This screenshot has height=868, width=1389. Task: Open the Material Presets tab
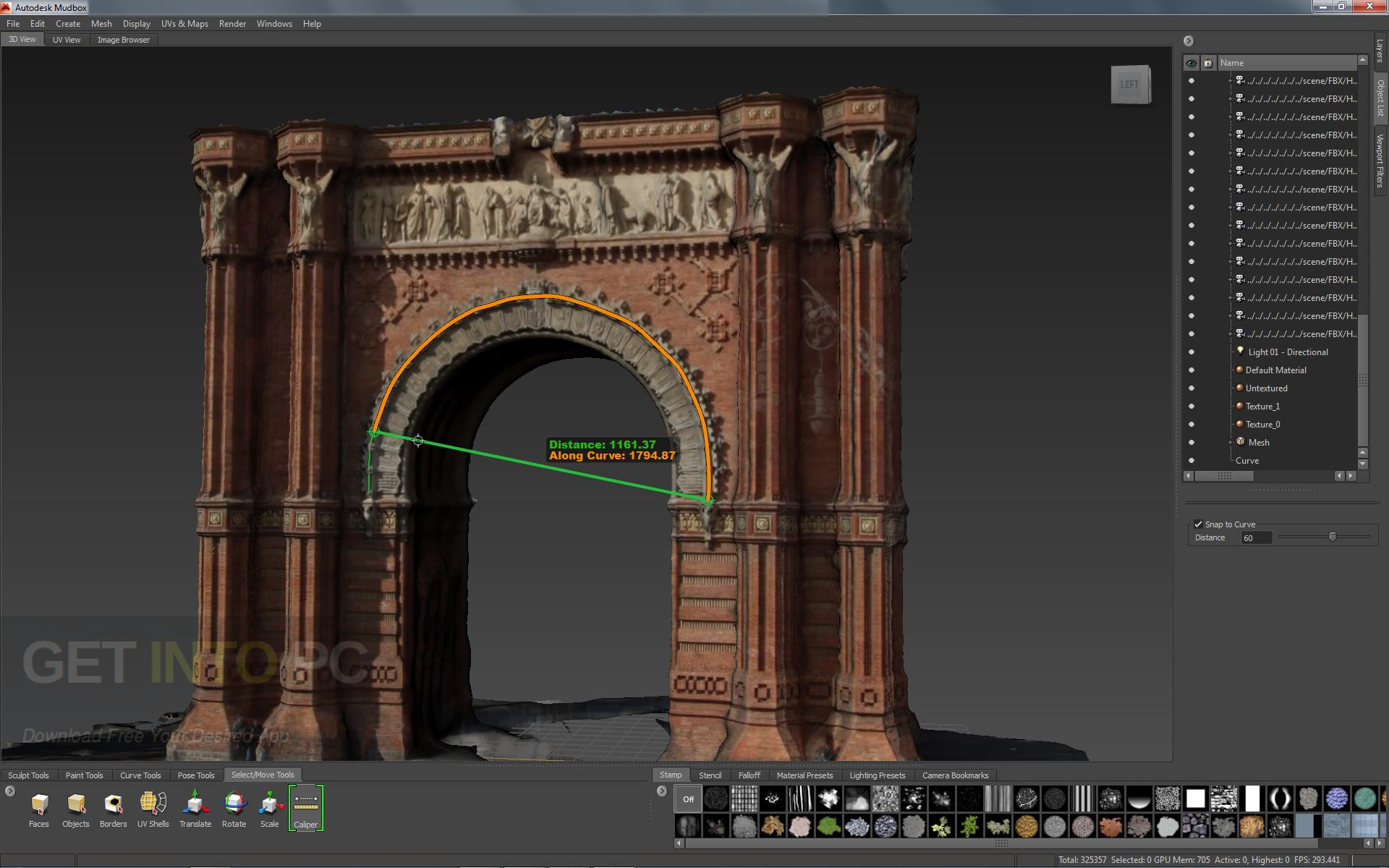click(x=804, y=775)
